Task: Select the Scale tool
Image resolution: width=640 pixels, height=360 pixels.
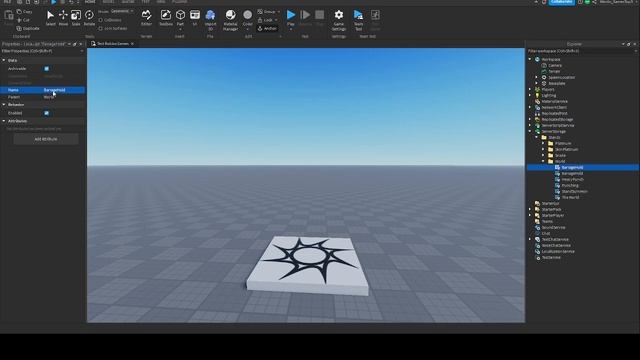Action: (x=76, y=18)
